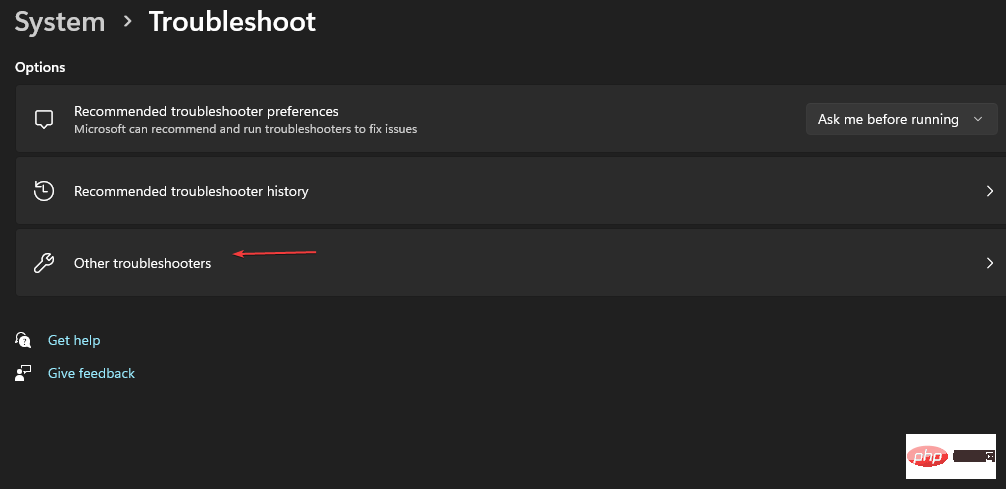The image size is (1006, 489).
Task: Expand Recommended troubleshooter history using right chevron
Action: tap(989, 191)
